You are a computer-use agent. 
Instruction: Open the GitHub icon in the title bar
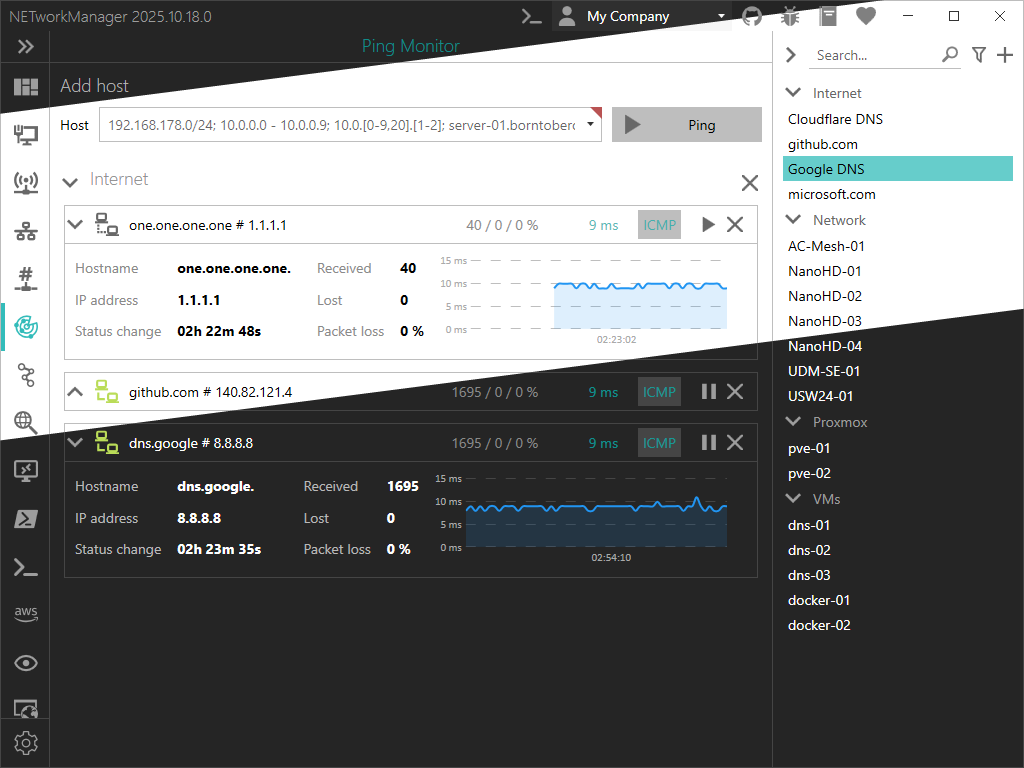tap(752, 16)
